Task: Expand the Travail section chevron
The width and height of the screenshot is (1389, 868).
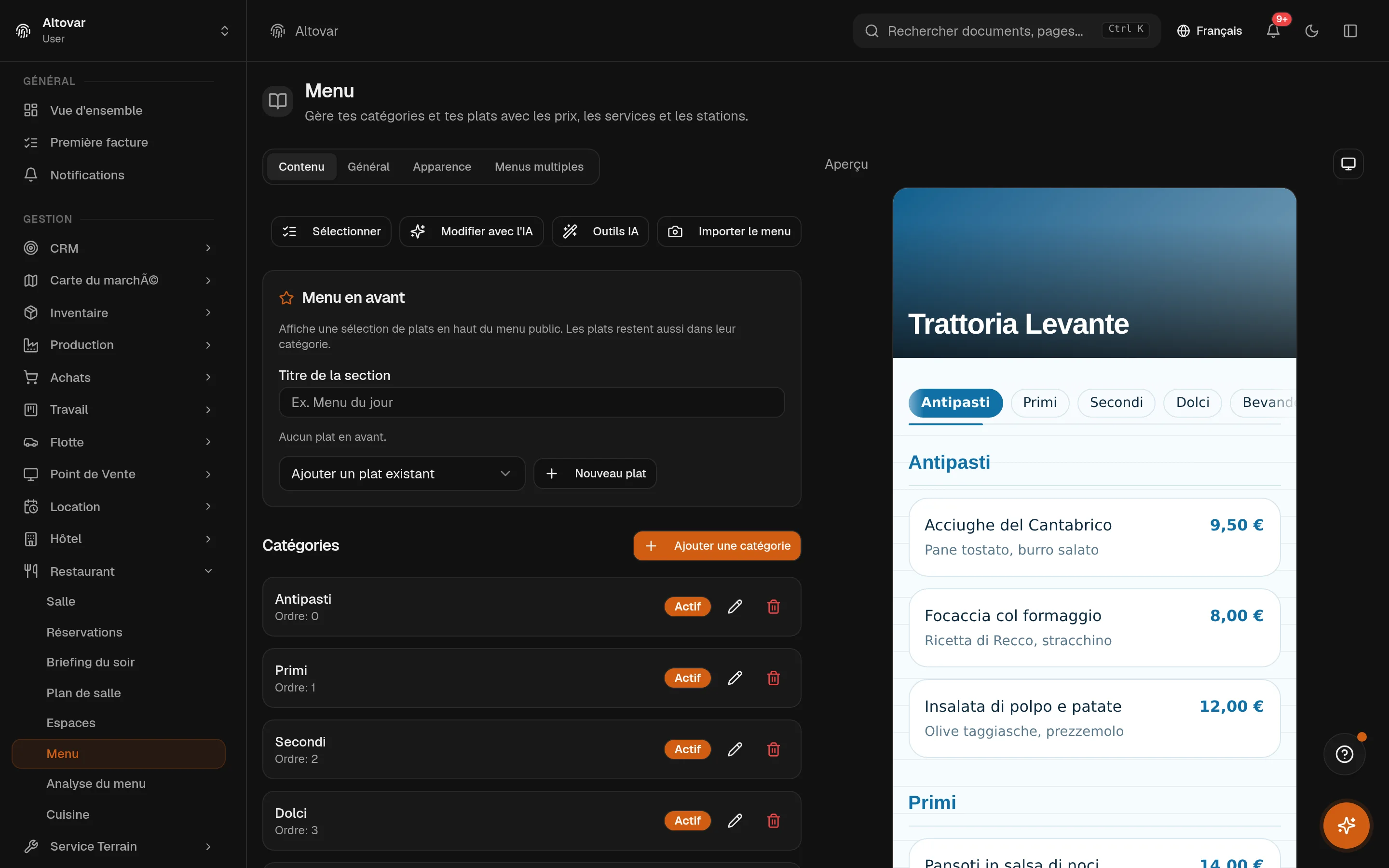Action: 208,409
